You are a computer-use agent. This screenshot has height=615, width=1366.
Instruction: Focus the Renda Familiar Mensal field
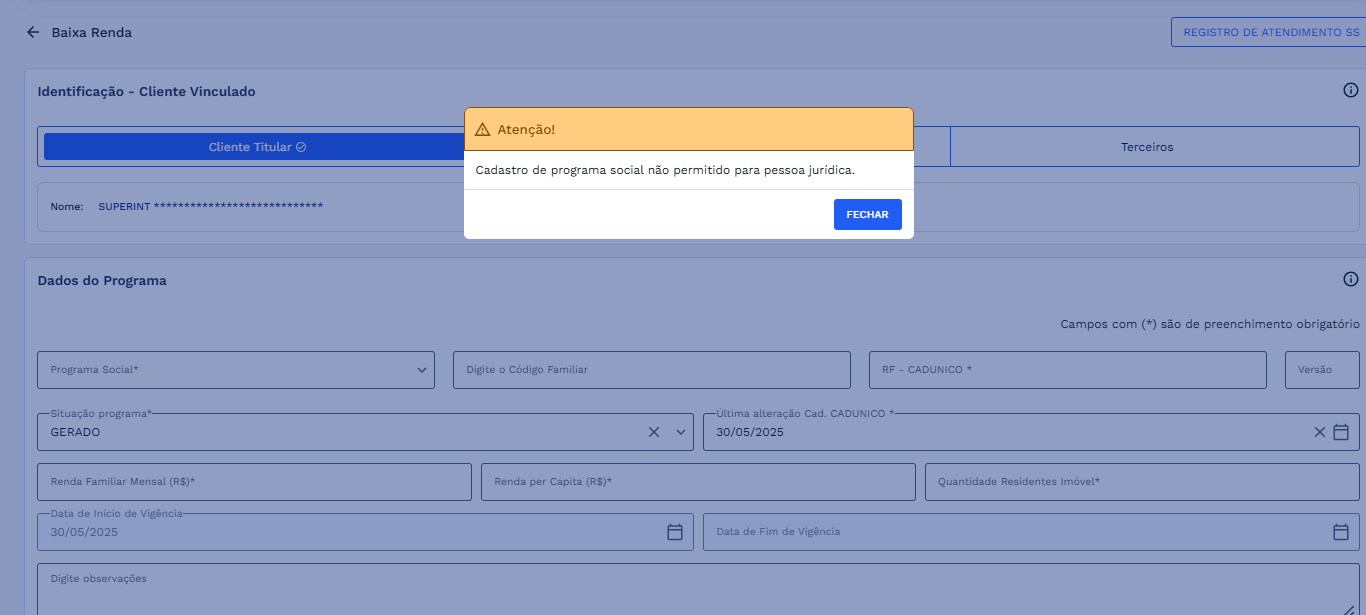(x=254, y=482)
